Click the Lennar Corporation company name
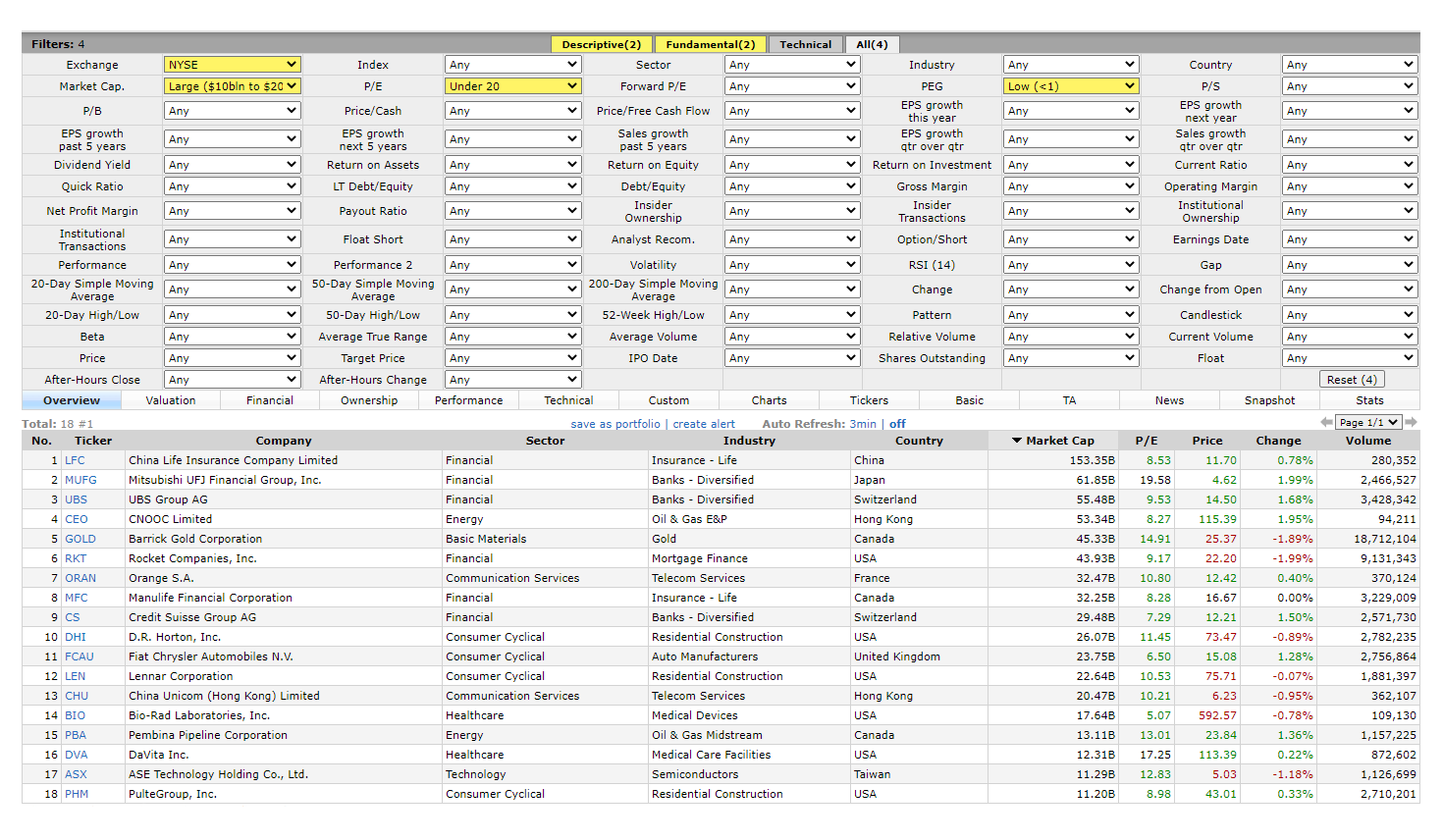 pyautogui.click(x=181, y=676)
